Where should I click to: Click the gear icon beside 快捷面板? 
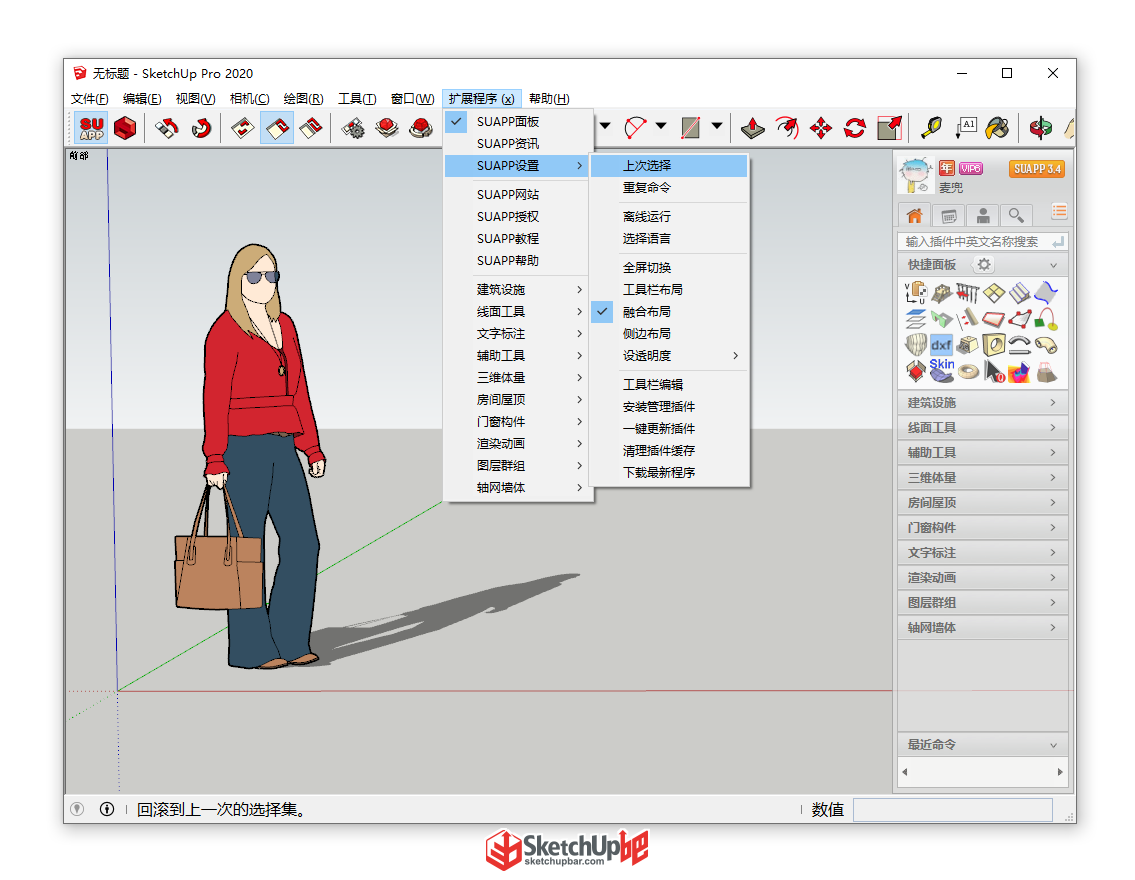click(x=983, y=264)
